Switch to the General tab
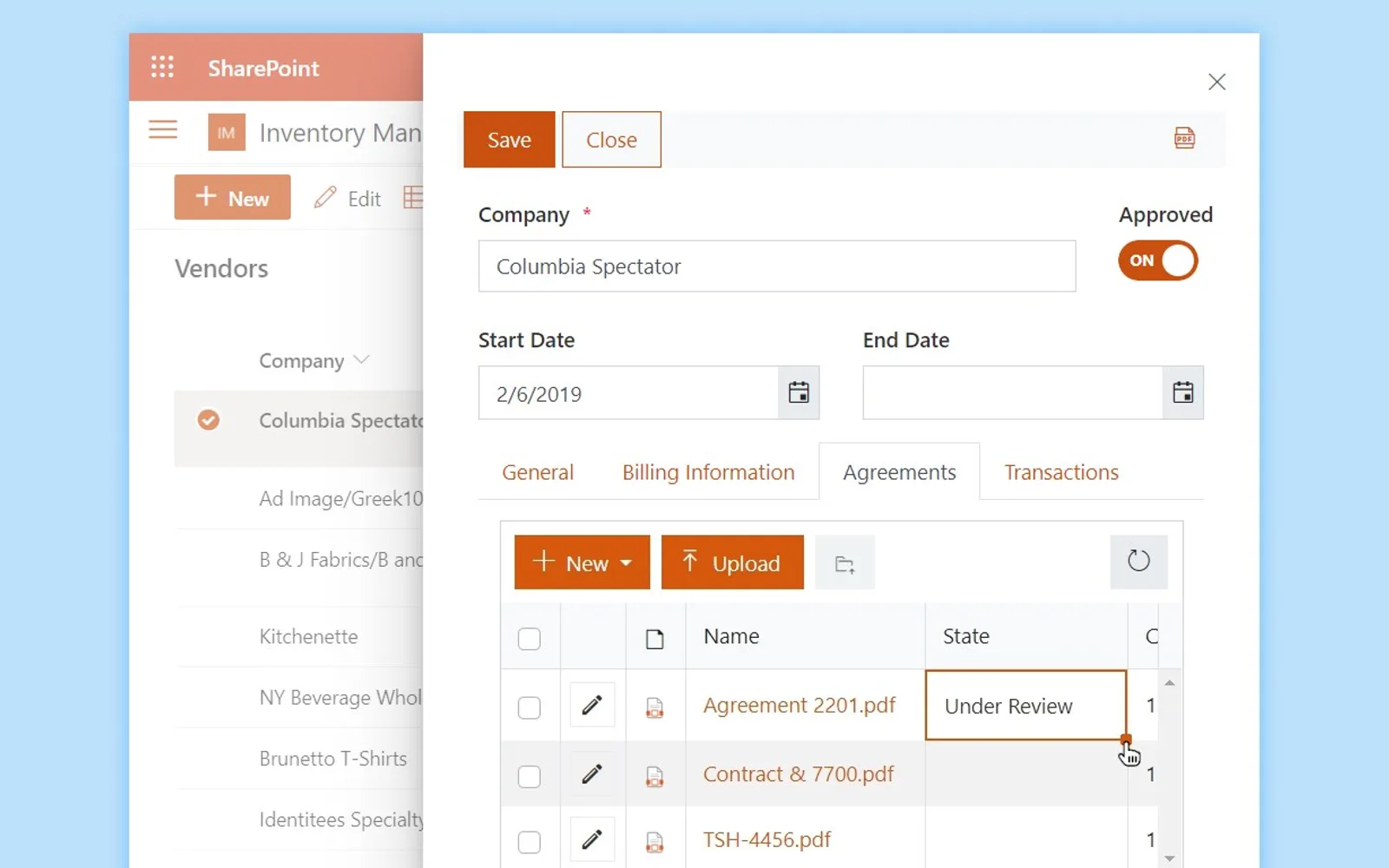Screen dimensions: 1389x868 537,472
